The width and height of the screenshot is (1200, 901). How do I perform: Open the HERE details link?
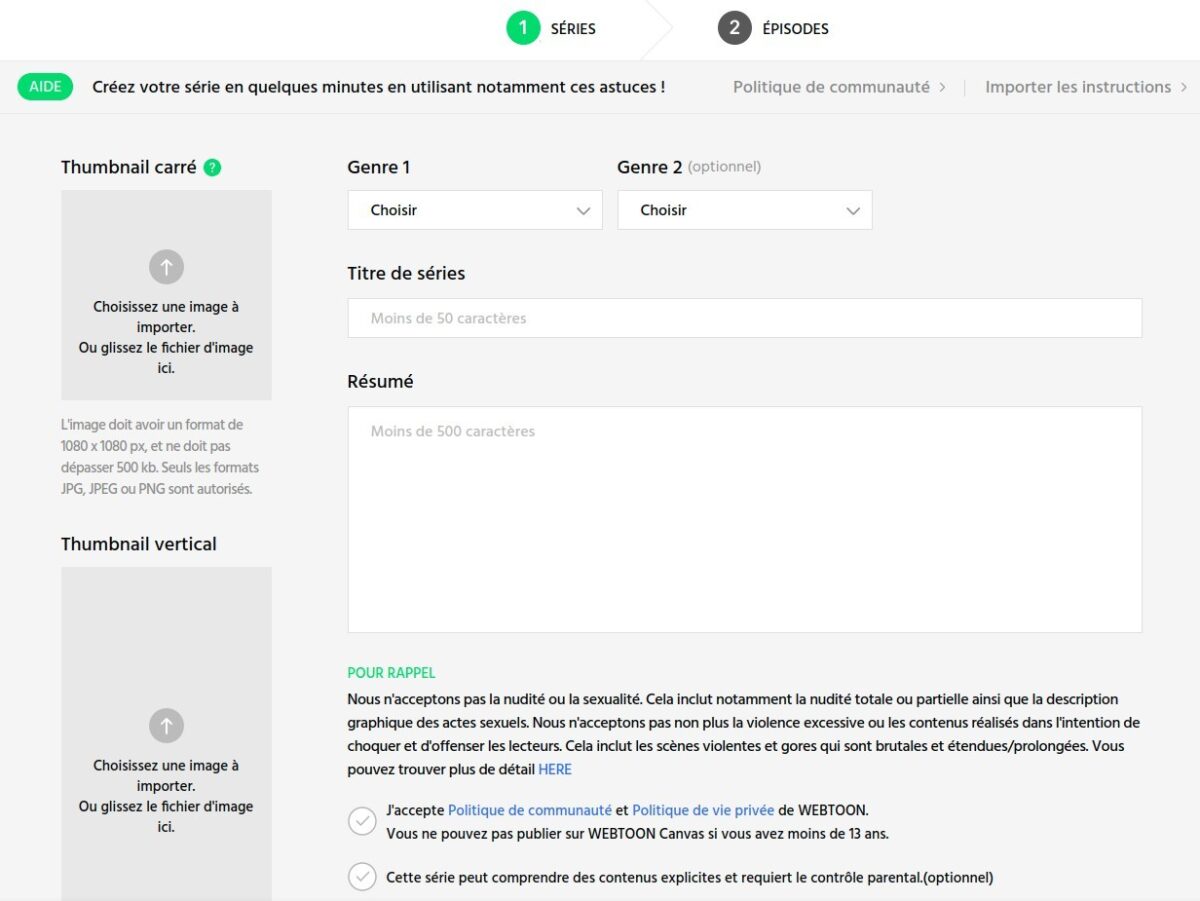(x=555, y=769)
